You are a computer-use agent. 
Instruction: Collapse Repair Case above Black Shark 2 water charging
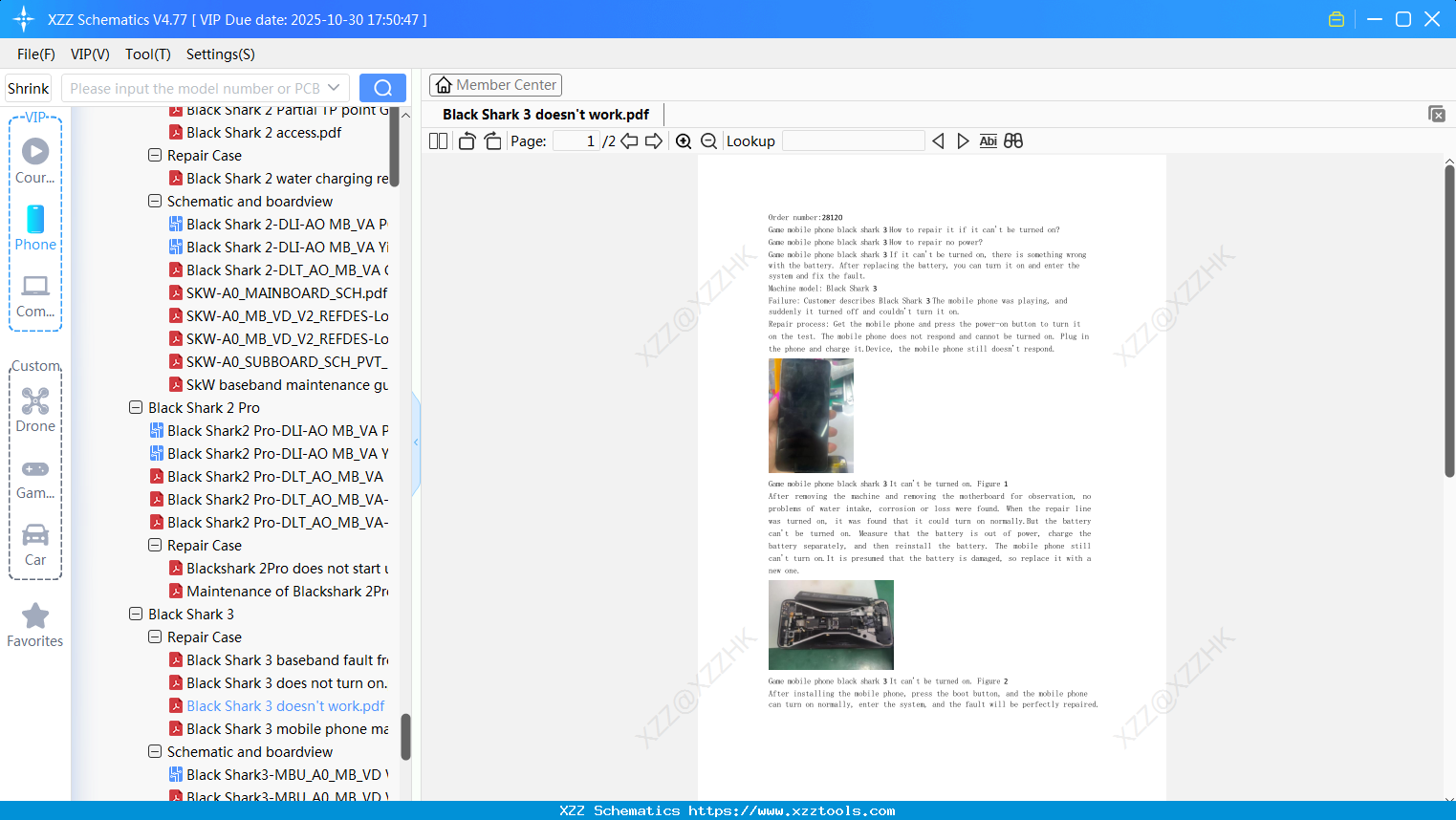point(155,155)
